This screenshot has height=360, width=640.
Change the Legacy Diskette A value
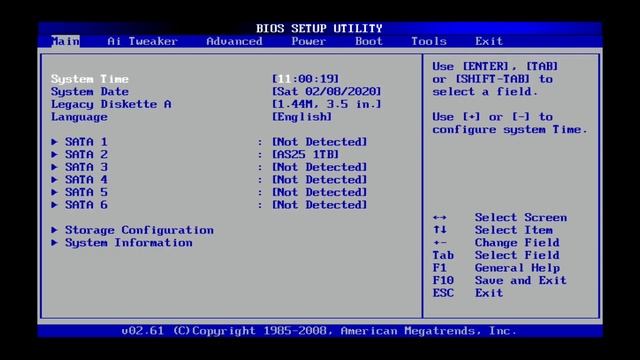(x=327, y=104)
